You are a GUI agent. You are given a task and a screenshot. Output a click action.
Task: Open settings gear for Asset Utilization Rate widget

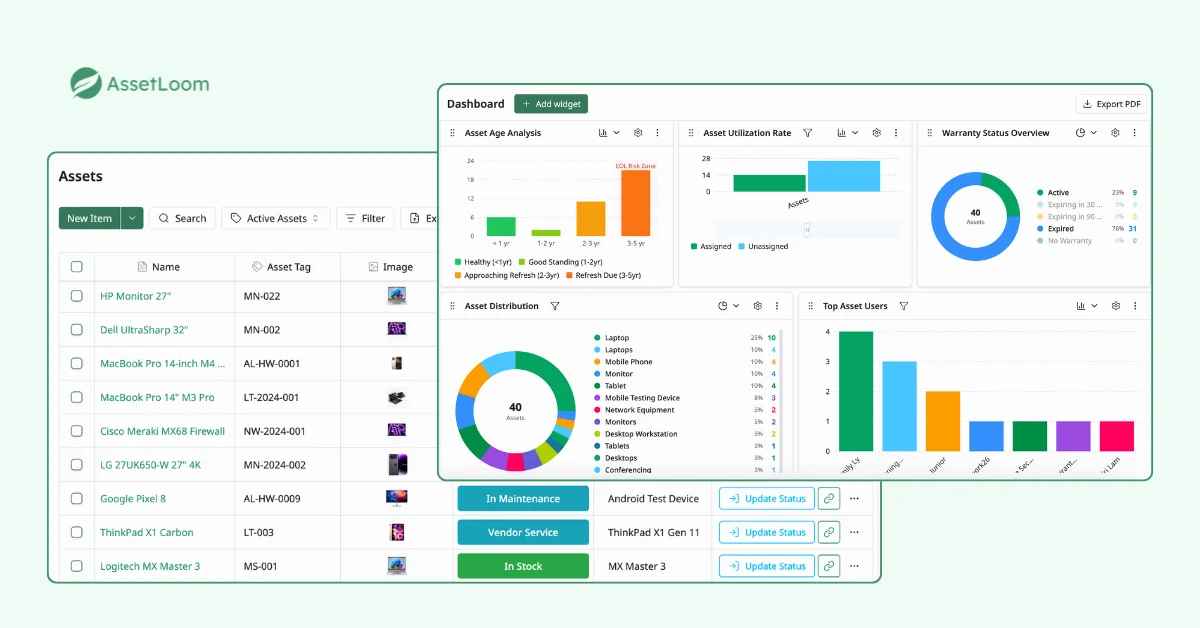(x=876, y=133)
